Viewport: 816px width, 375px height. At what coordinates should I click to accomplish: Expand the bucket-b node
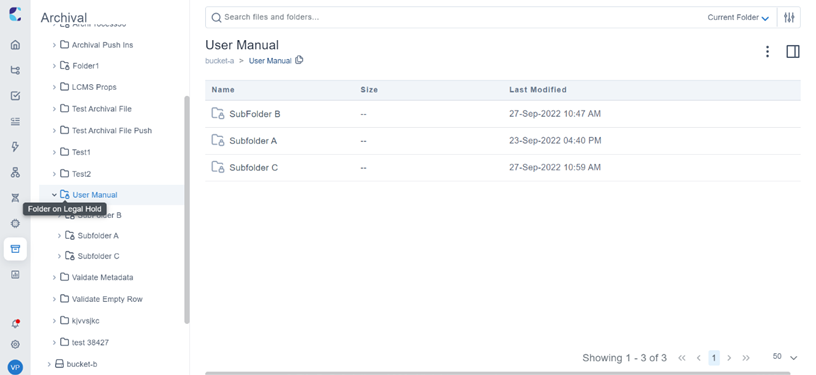(x=49, y=364)
